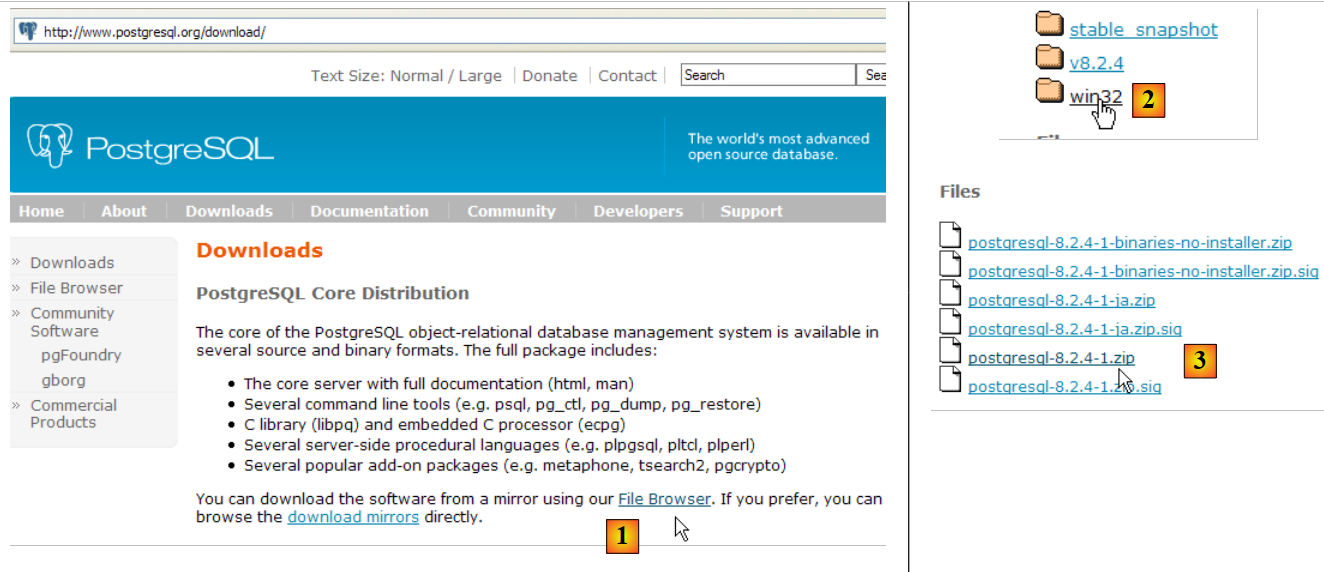This screenshot has height=572, width=1324.
Task: Click the win32 folder icon
Action: tap(1050, 93)
